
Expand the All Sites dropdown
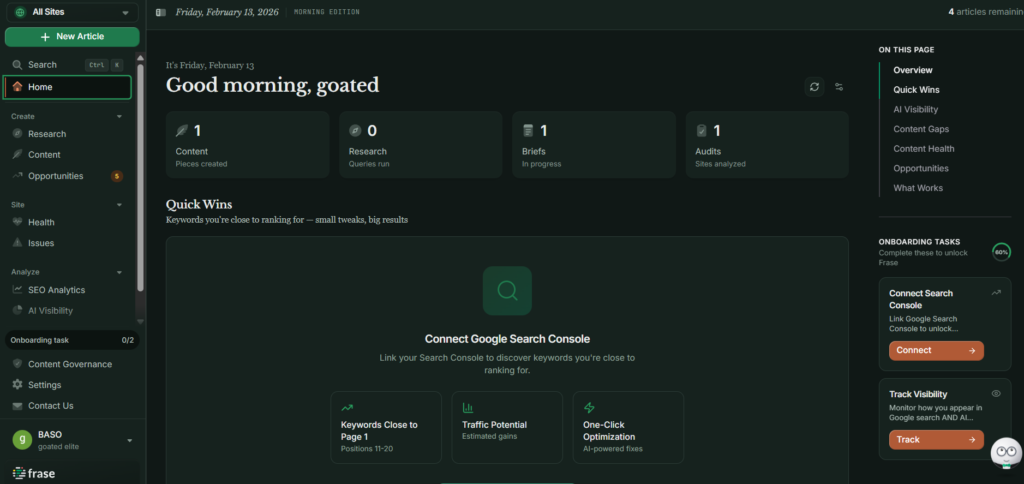tap(71, 13)
